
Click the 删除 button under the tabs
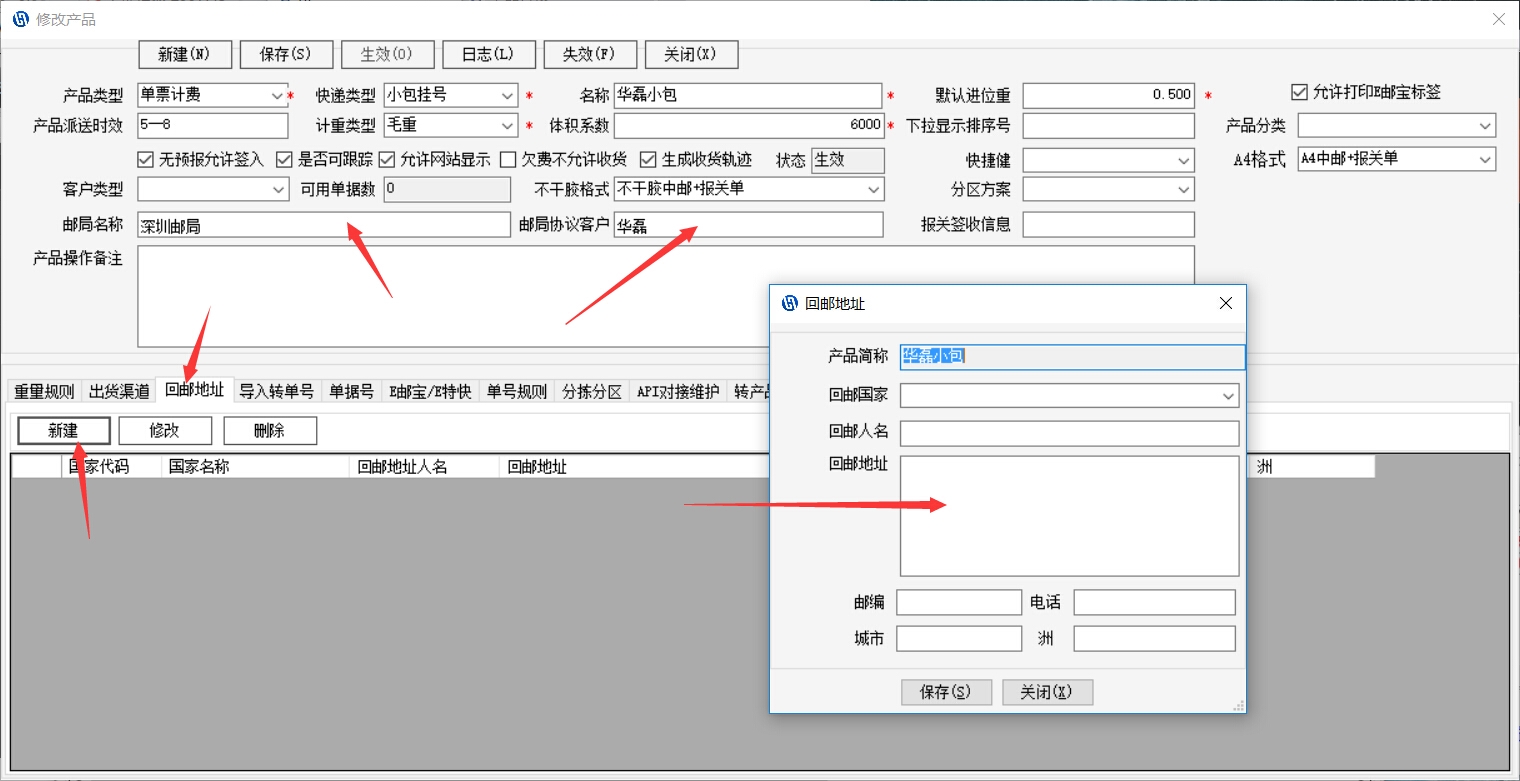pos(270,431)
